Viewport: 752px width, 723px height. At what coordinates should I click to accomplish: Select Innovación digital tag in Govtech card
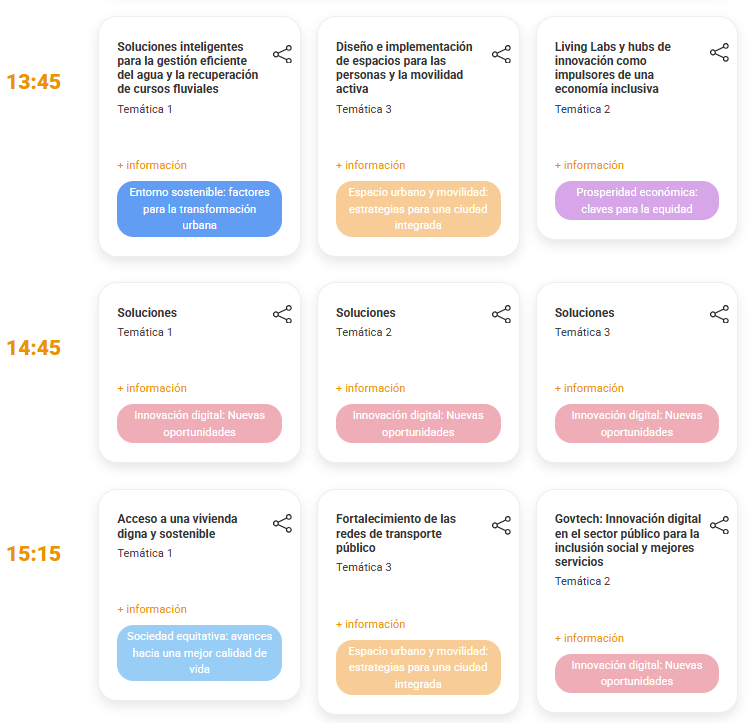[637, 673]
